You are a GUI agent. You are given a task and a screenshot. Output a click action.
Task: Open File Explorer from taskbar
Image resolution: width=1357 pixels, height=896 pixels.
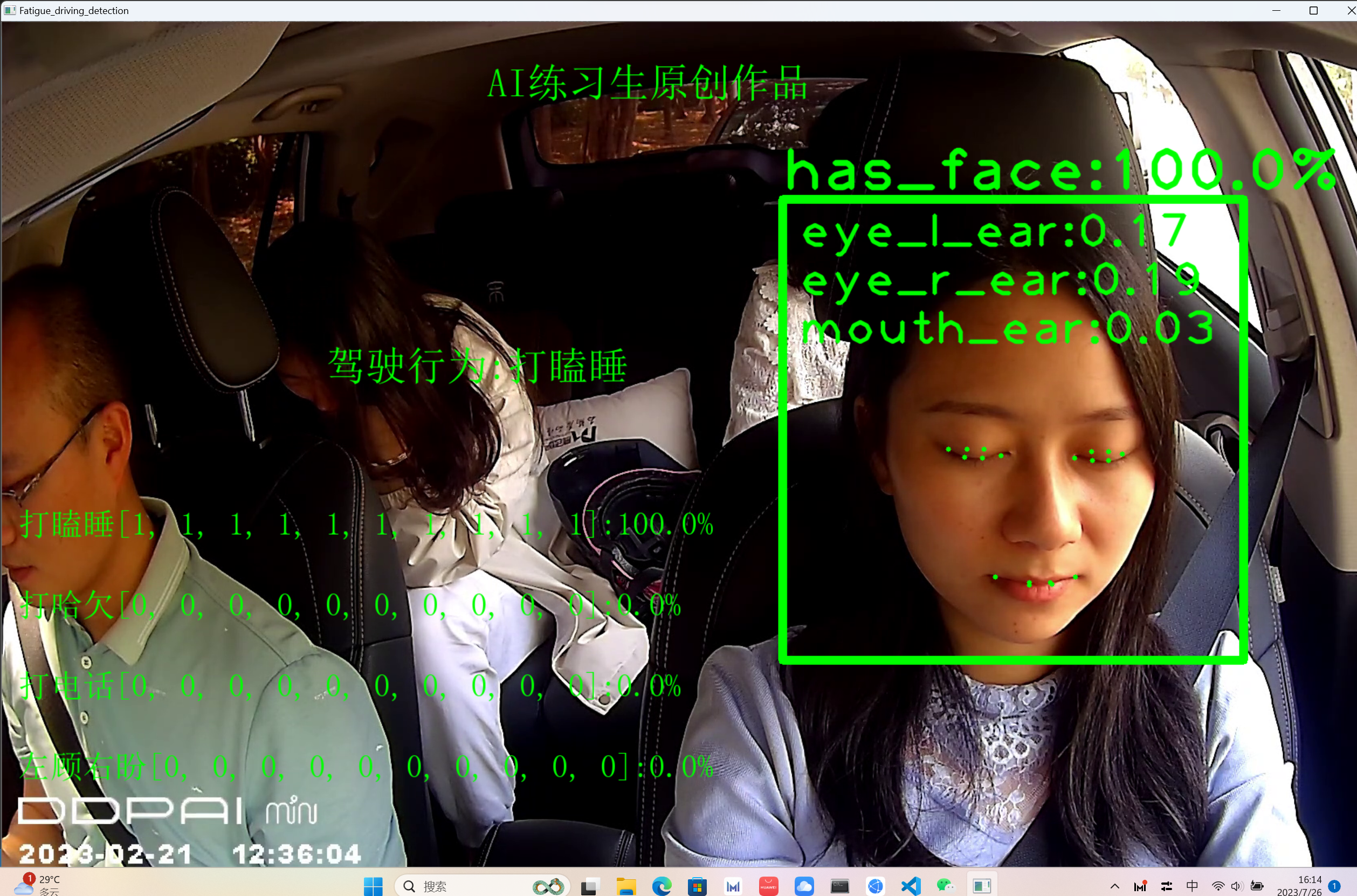point(625,886)
